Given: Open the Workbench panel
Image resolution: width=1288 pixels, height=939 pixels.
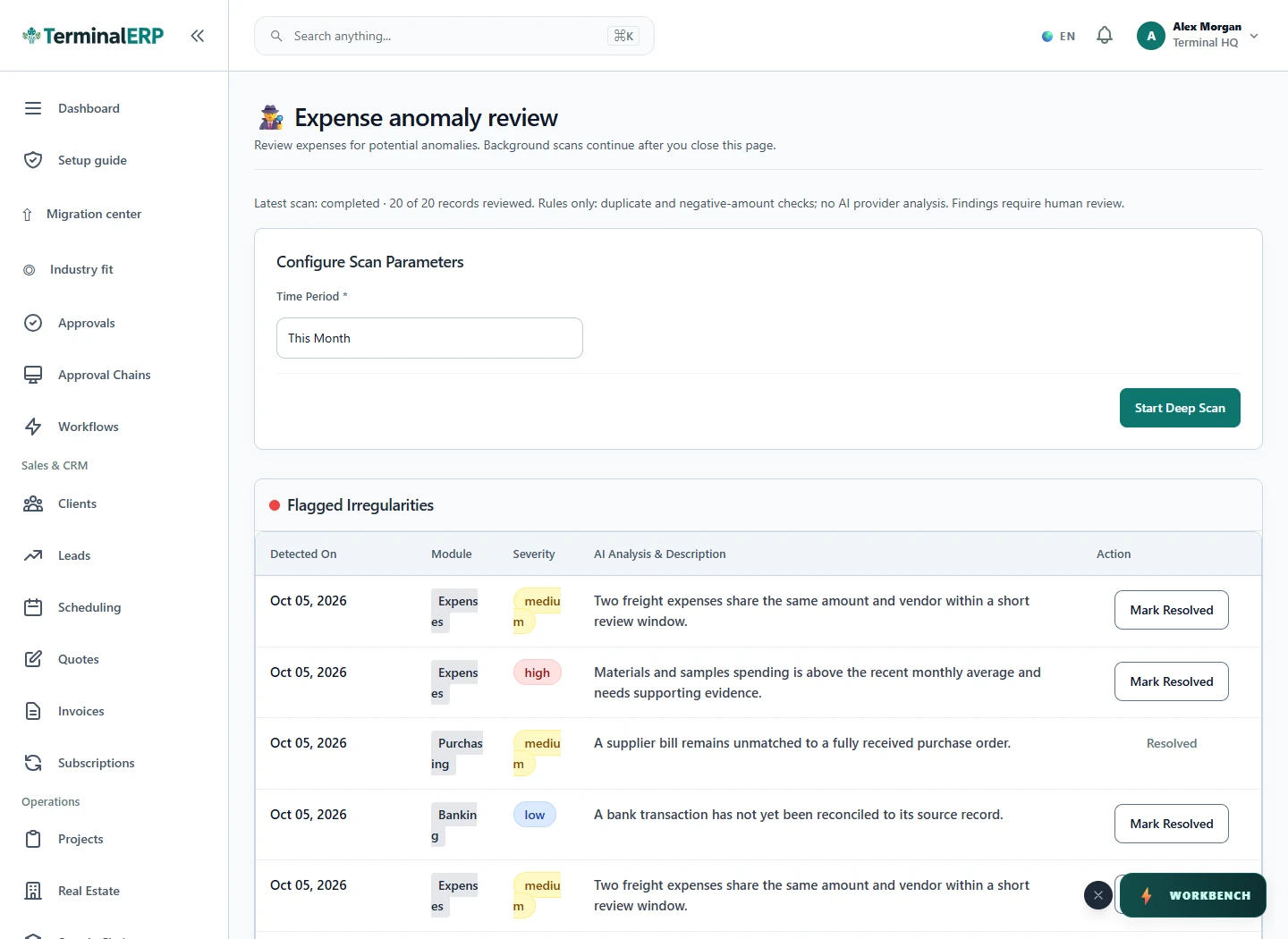Looking at the screenshot, I should tap(1193, 895).
